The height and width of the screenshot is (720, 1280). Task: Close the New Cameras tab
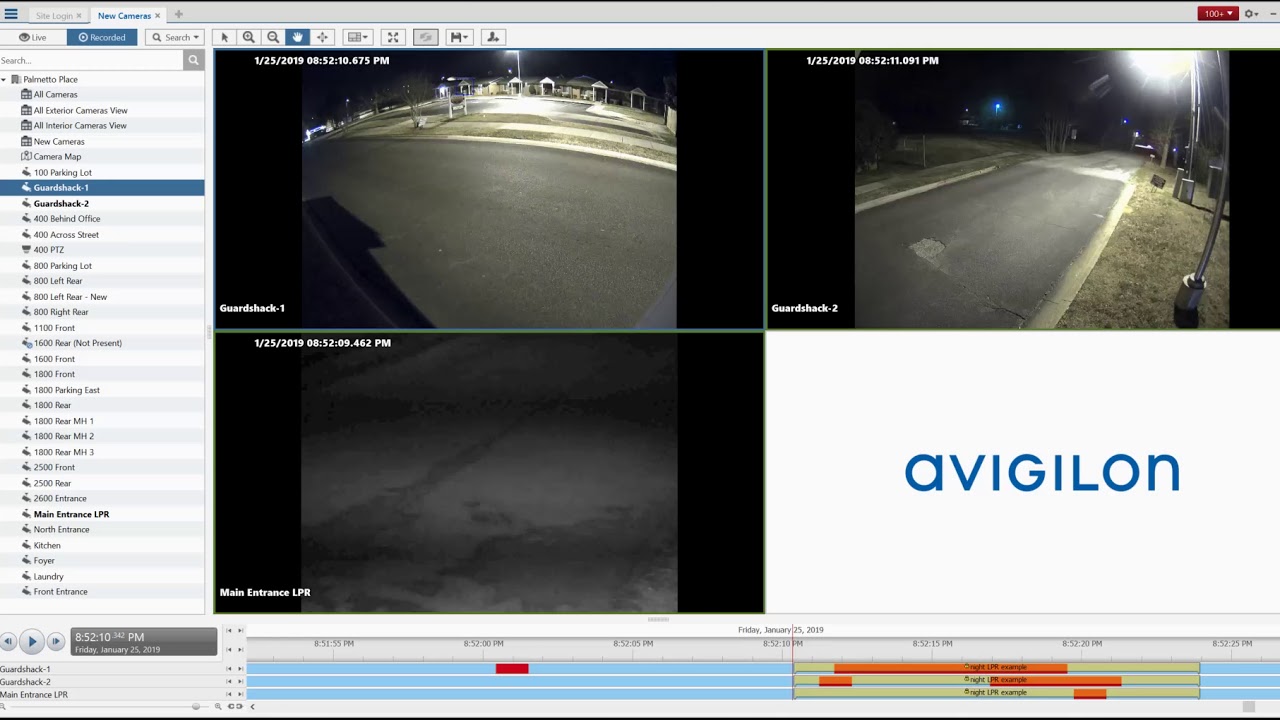(x=158, y=16)
